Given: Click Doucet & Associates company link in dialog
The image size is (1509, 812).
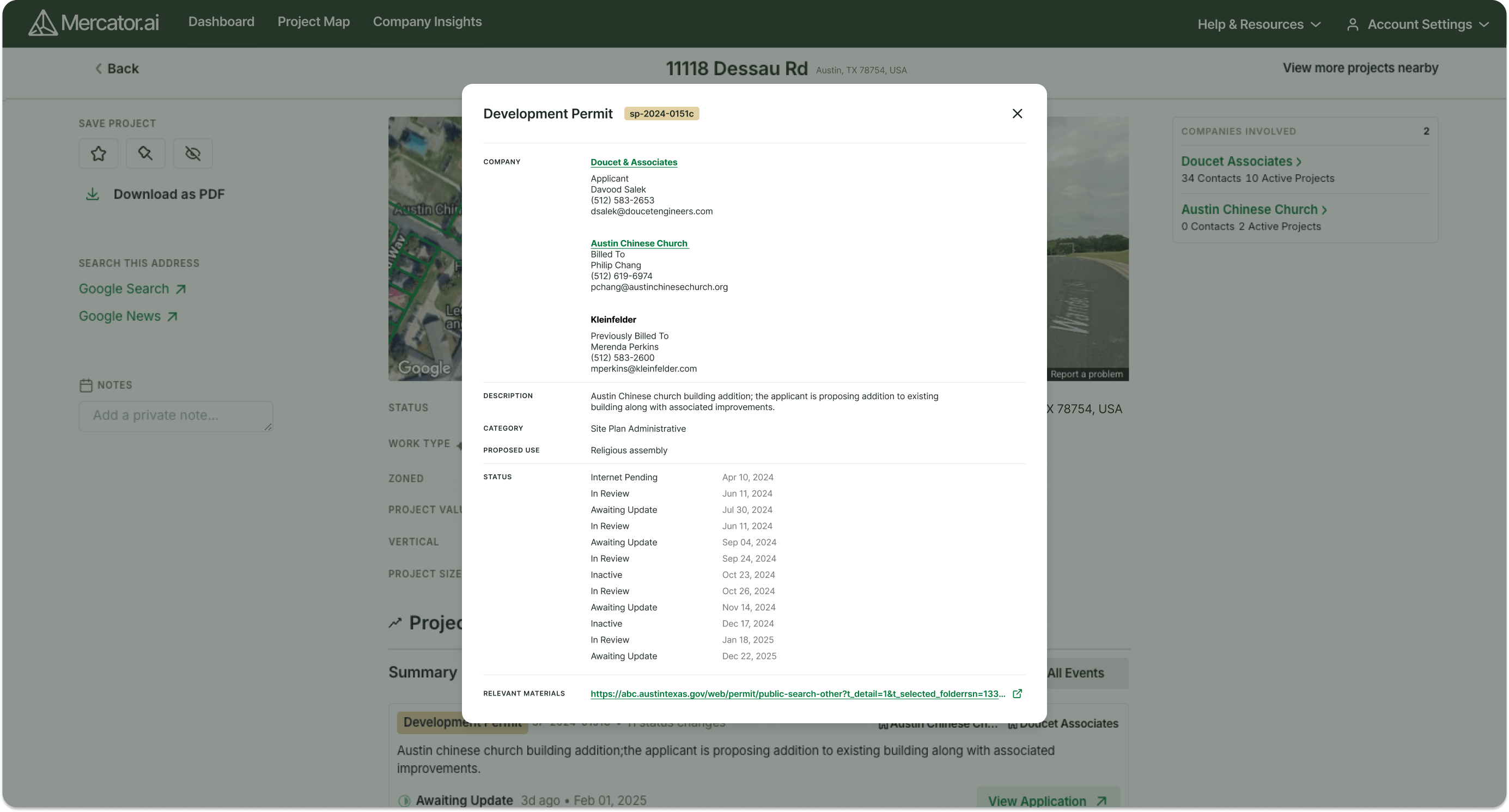Looking at the screenshot, I should click(x=633, y=162).
